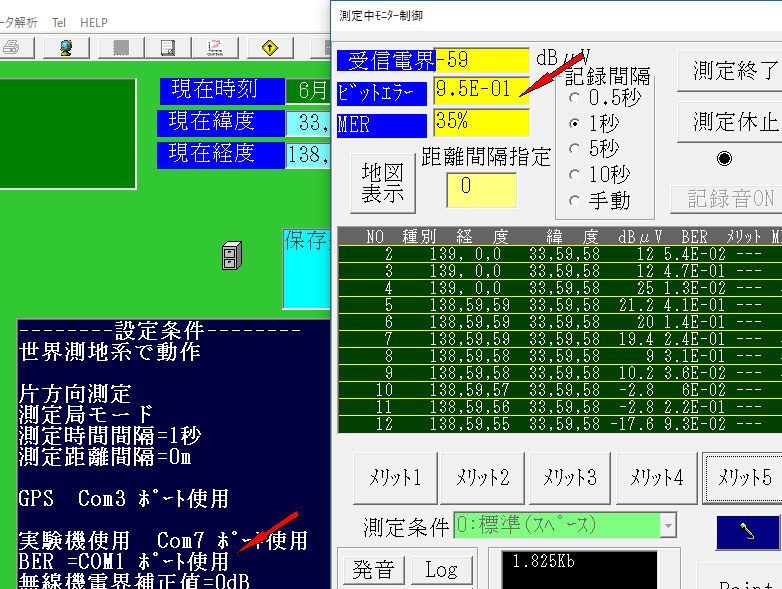Click the file cabinet icon
Screen dimensions: 782x589
coord(231,258)
